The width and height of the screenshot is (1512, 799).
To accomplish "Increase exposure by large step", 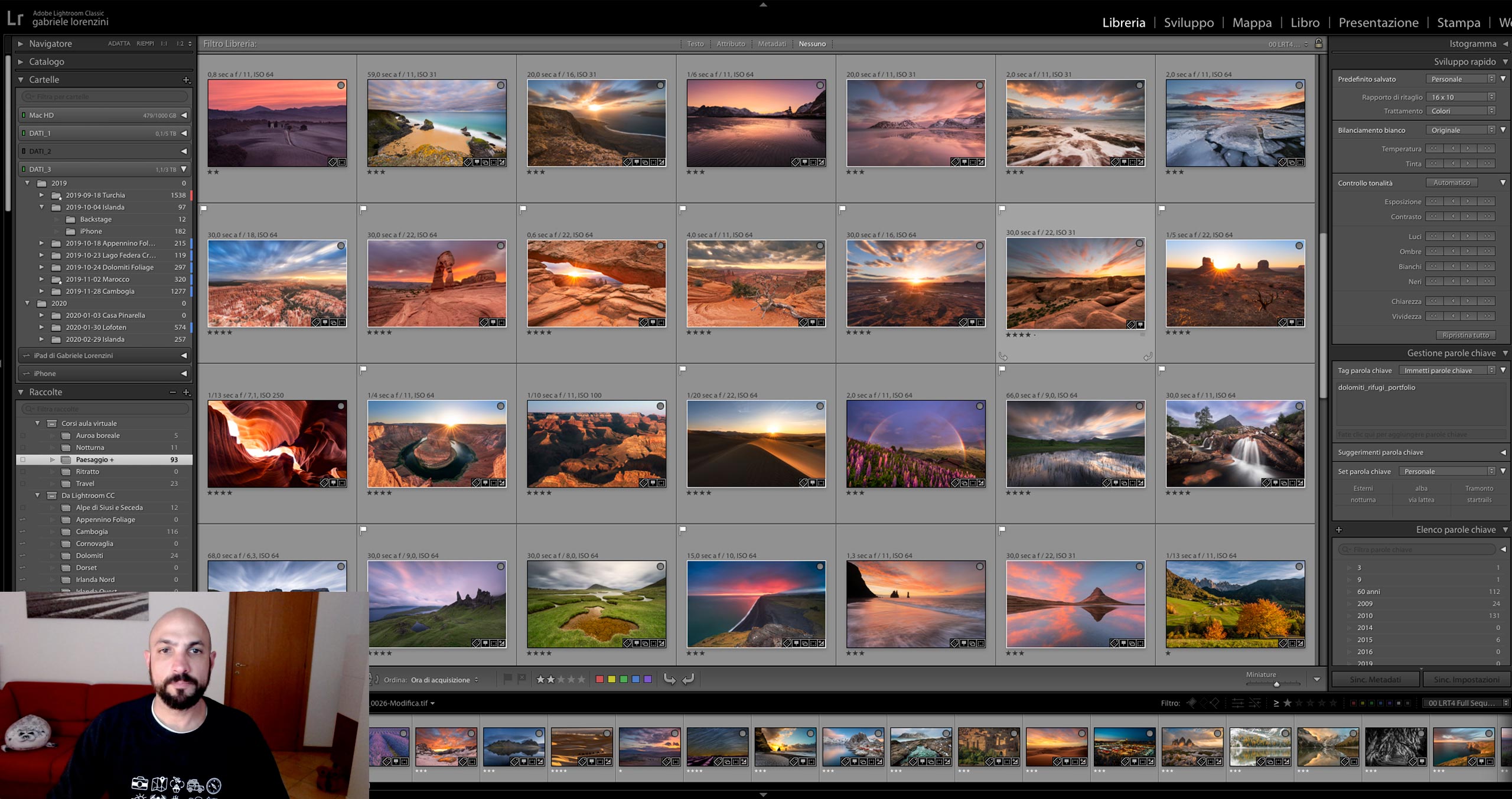I will click(1487, 201).
